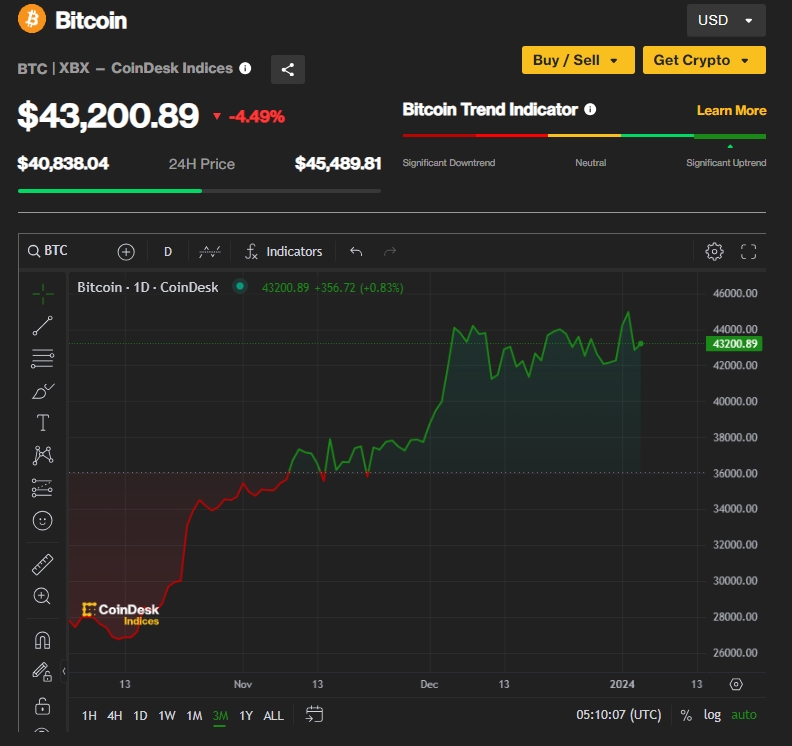Select the ALL time range
The height and width of the screenshot is (746, 792).
(x=273, y=716)
